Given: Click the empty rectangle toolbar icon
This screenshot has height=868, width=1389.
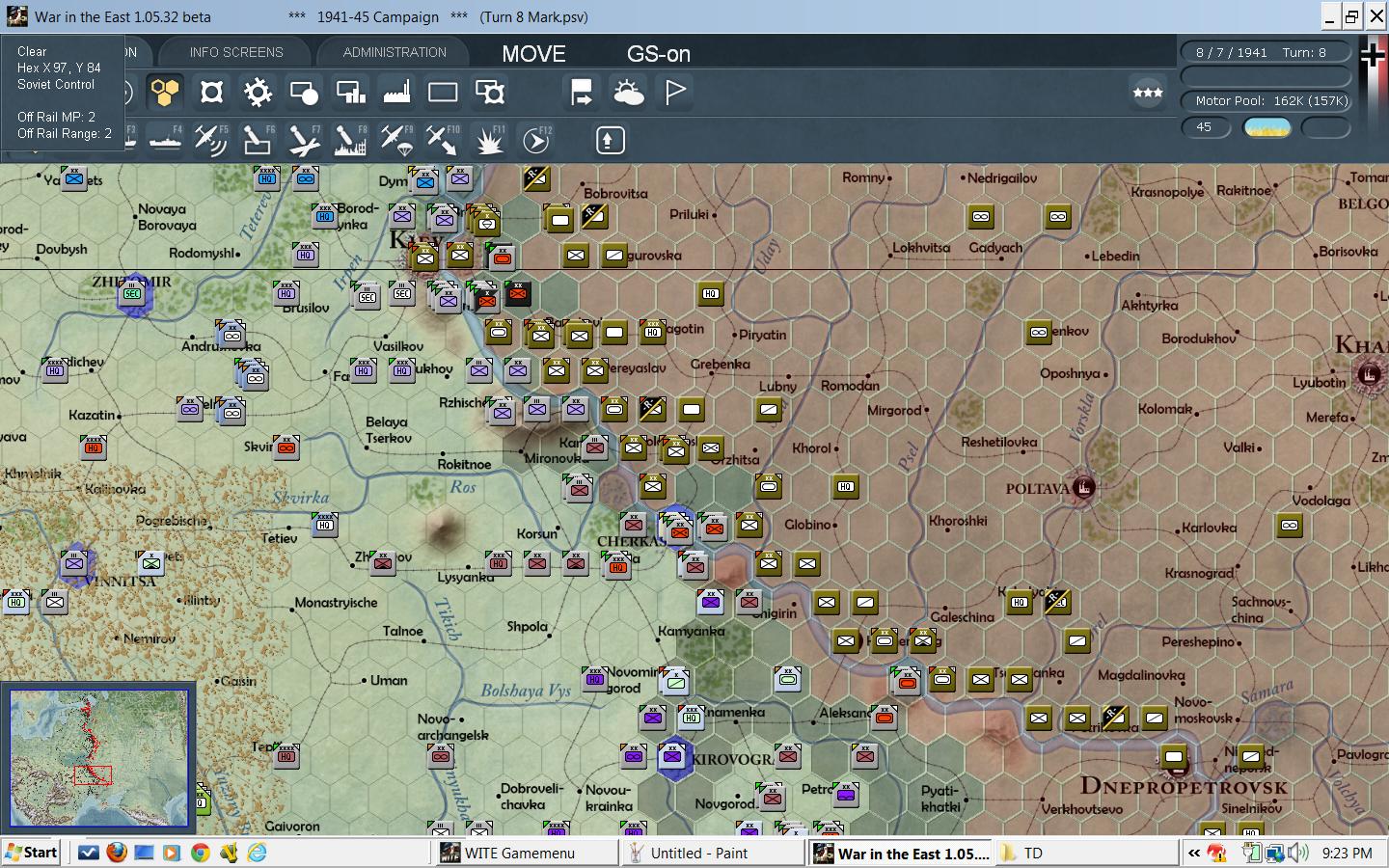Looking at the screenshot, I should (443, 93).
